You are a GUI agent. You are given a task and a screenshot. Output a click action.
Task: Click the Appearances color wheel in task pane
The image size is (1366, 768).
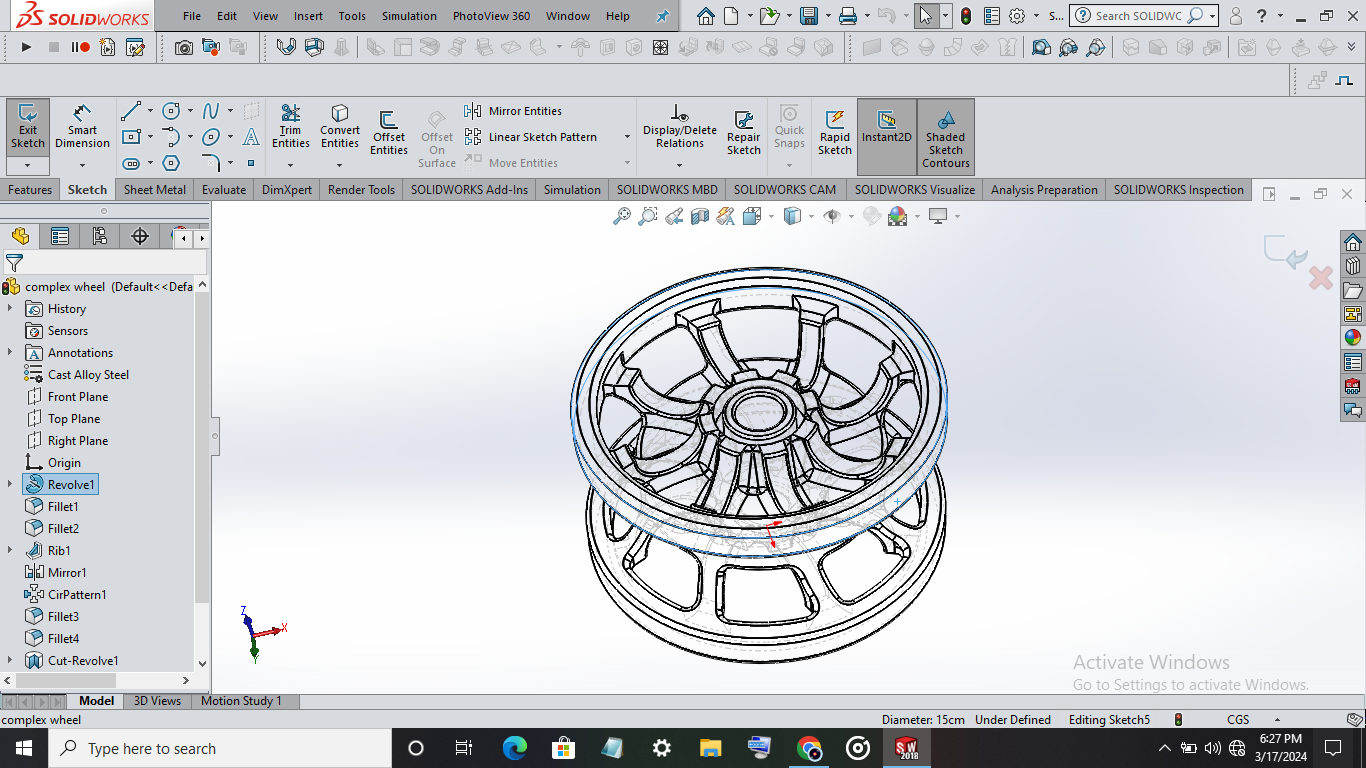(1352, 338)
